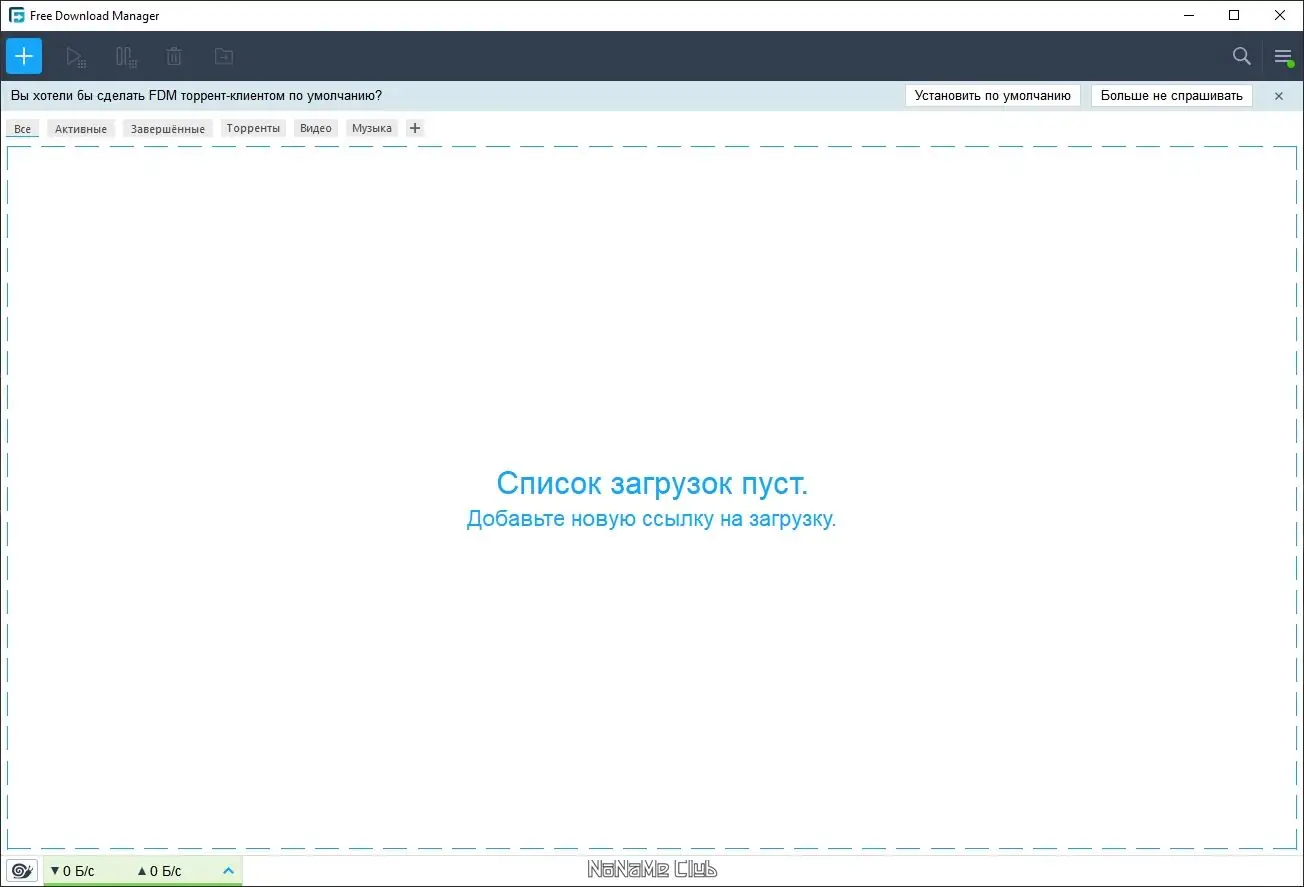This screenshot has width=1304, height=887.
Task: Click the download speed 0 Б/с indicator
Action: pos(72,871)
